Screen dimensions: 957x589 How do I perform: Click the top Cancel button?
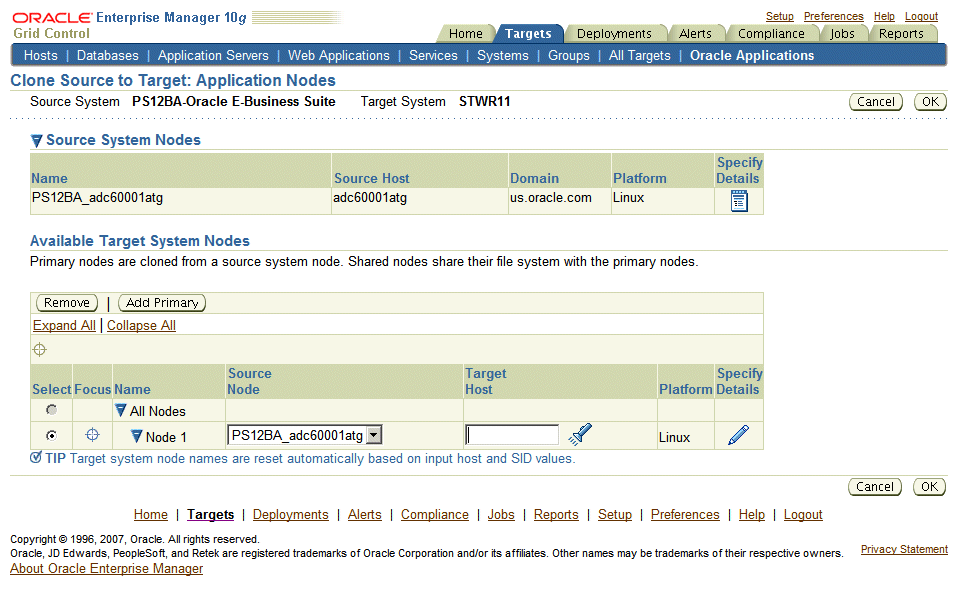(x=876, y=102)
